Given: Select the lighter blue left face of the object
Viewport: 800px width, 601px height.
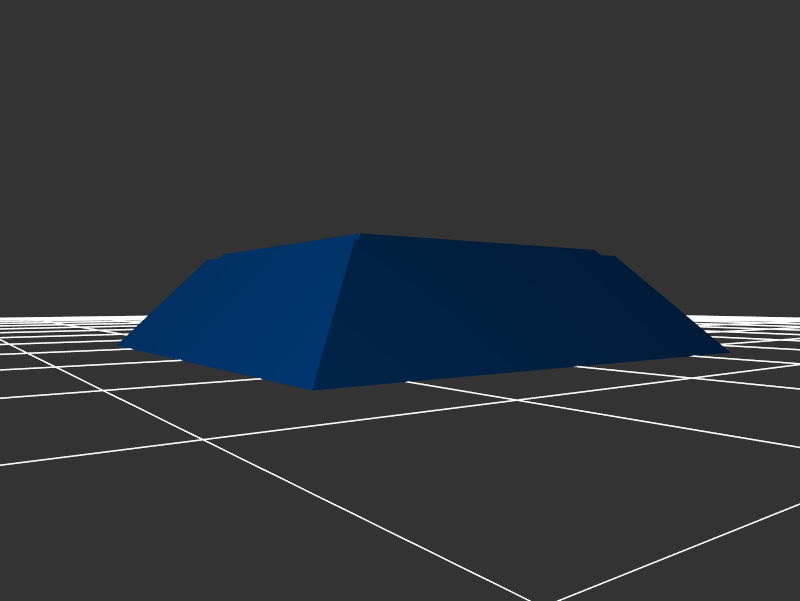Looking at the screenshot, I should coord(250,310).
